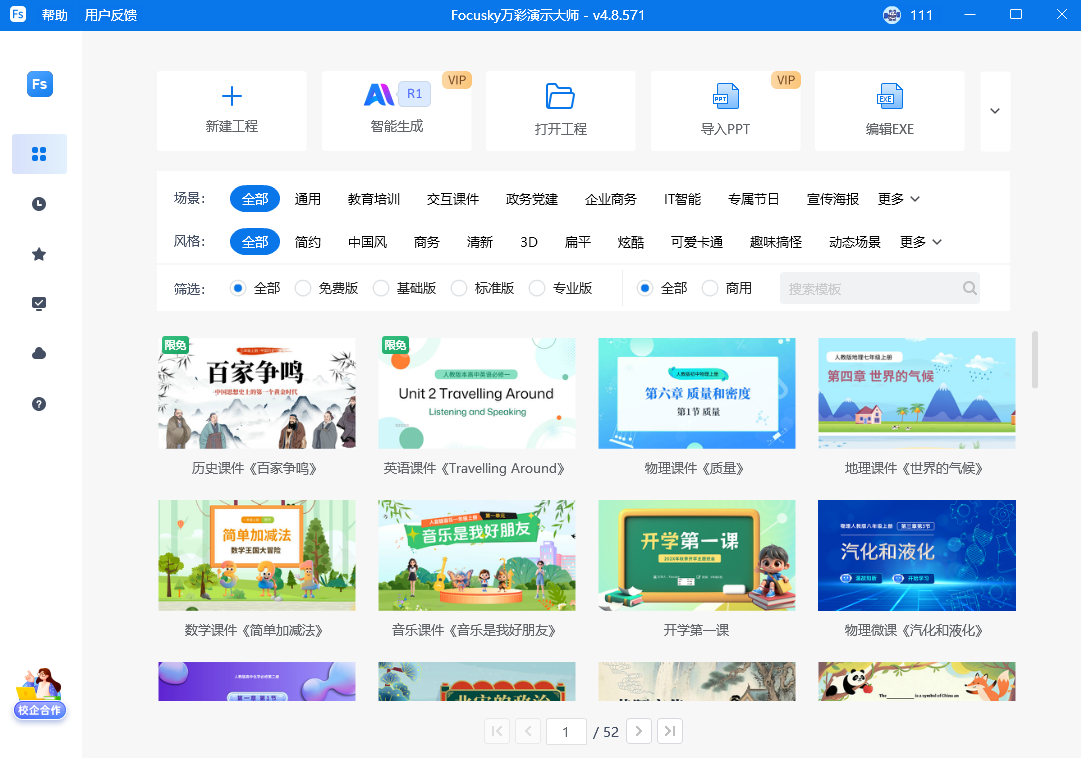Open the 开学第一课 template thumbnail
This screenshot has width=1081, height=758.
tap(696, 556)
